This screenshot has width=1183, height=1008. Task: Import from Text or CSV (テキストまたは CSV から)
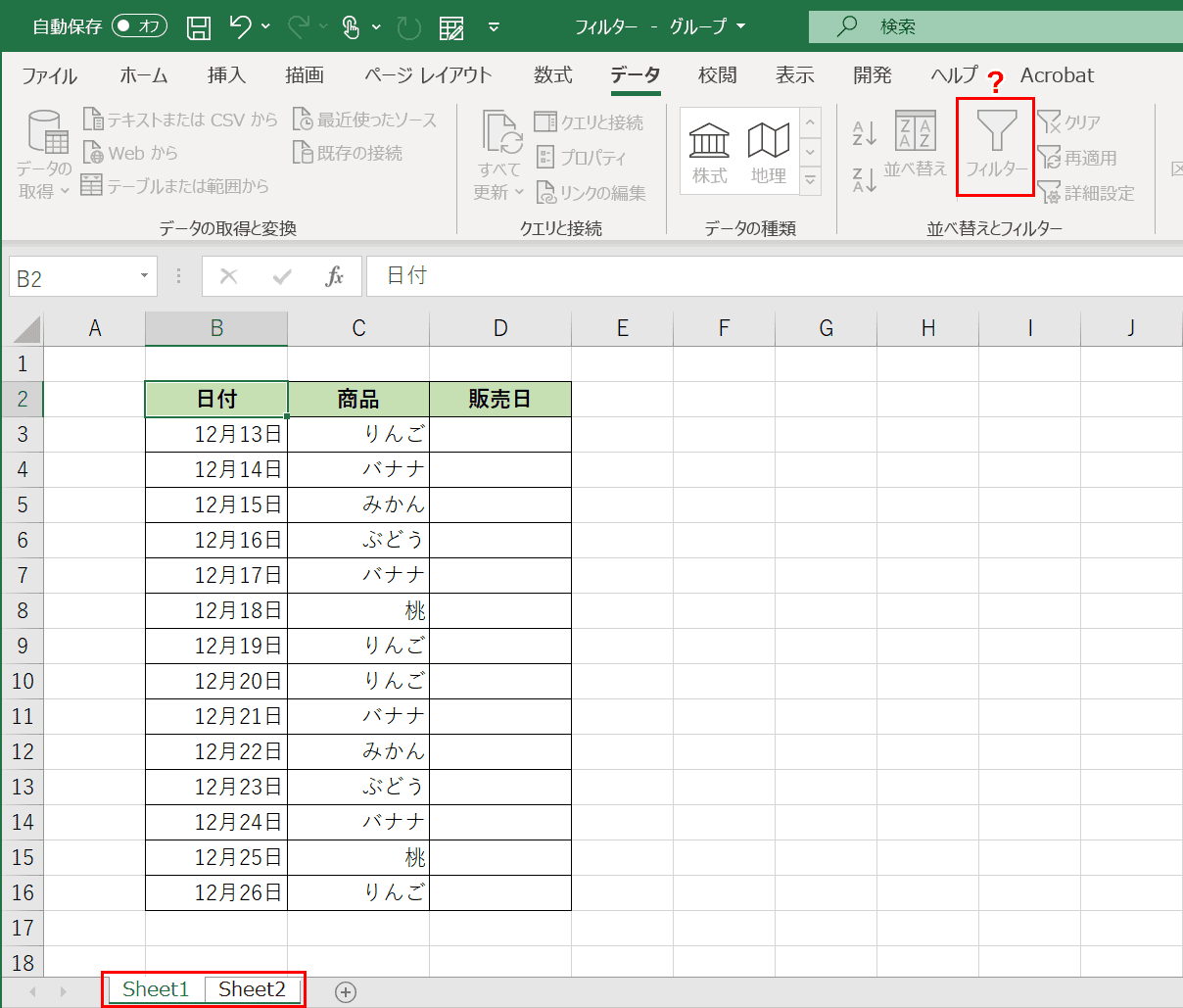click(180, 120)
